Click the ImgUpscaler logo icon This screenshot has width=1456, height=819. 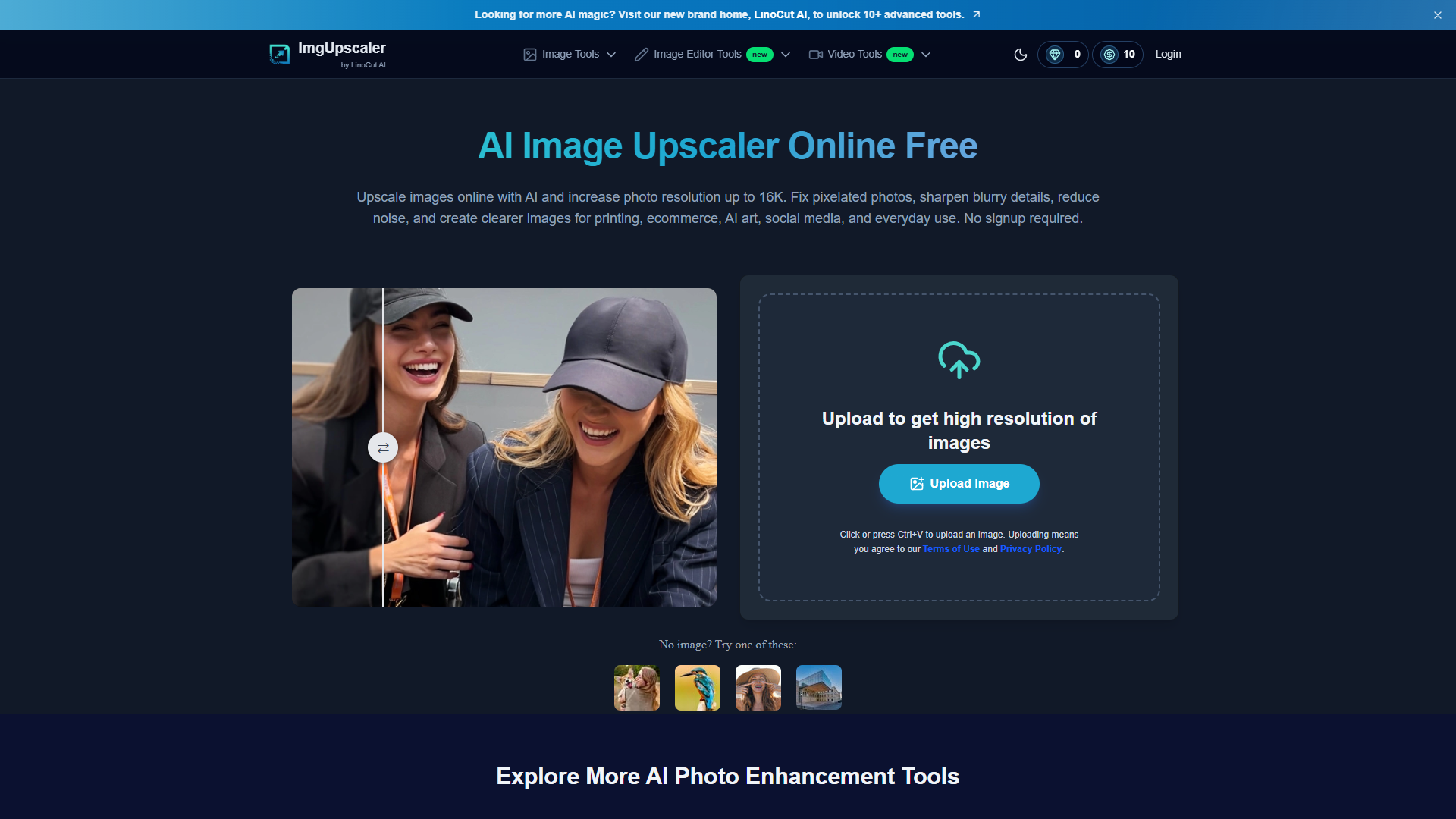(279, 54)
